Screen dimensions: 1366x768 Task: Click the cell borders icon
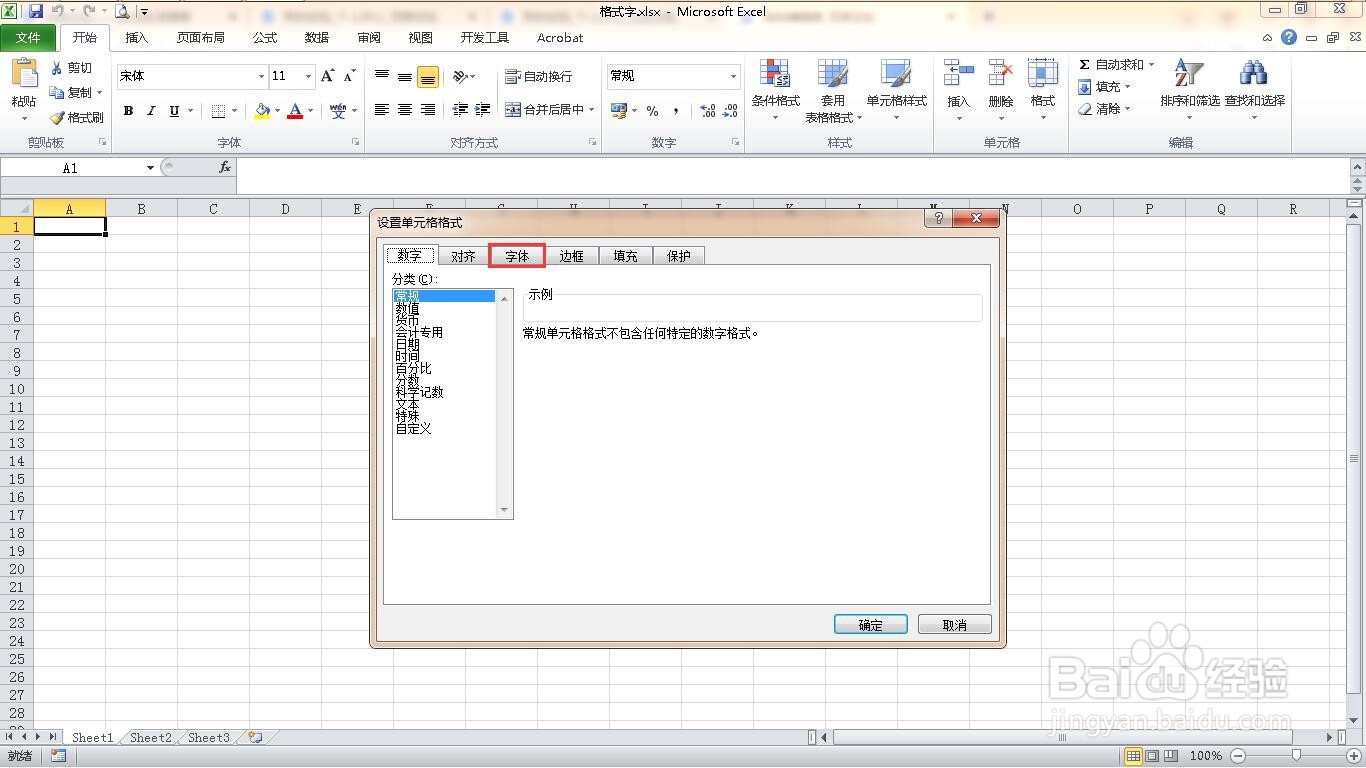coord(219,111)
